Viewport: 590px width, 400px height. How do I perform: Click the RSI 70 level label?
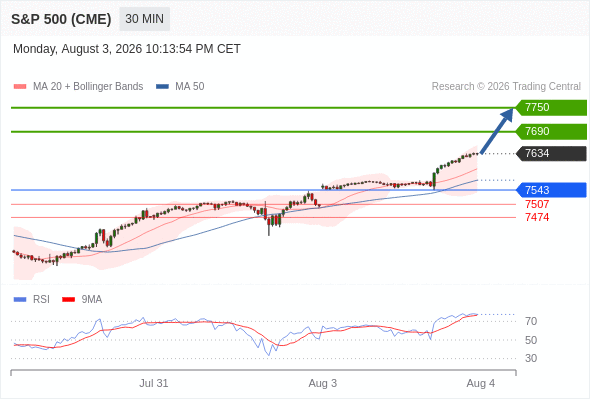pyautogui.click(x=531, y=321)
